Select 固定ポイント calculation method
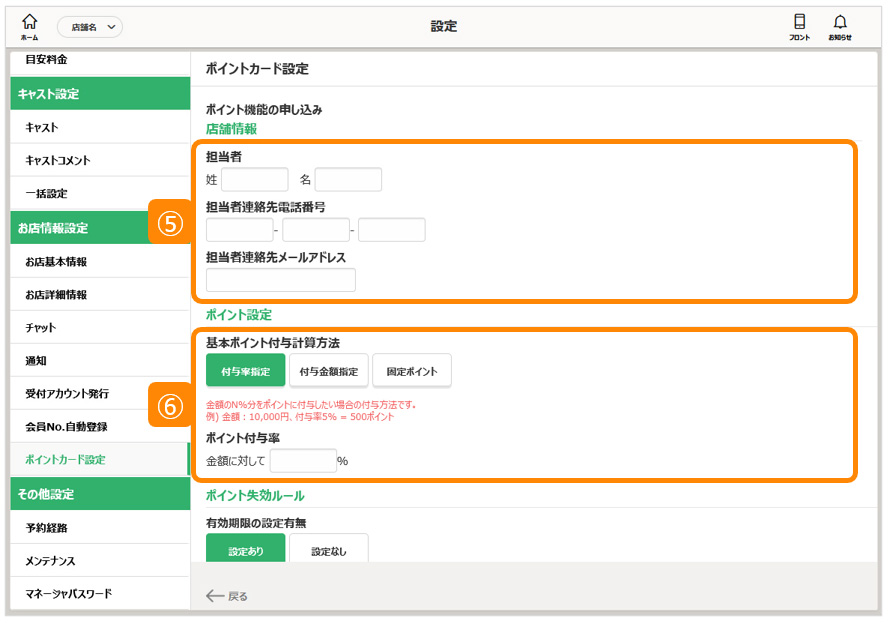The height and width of the screenshot is (623, 888). 412,371
